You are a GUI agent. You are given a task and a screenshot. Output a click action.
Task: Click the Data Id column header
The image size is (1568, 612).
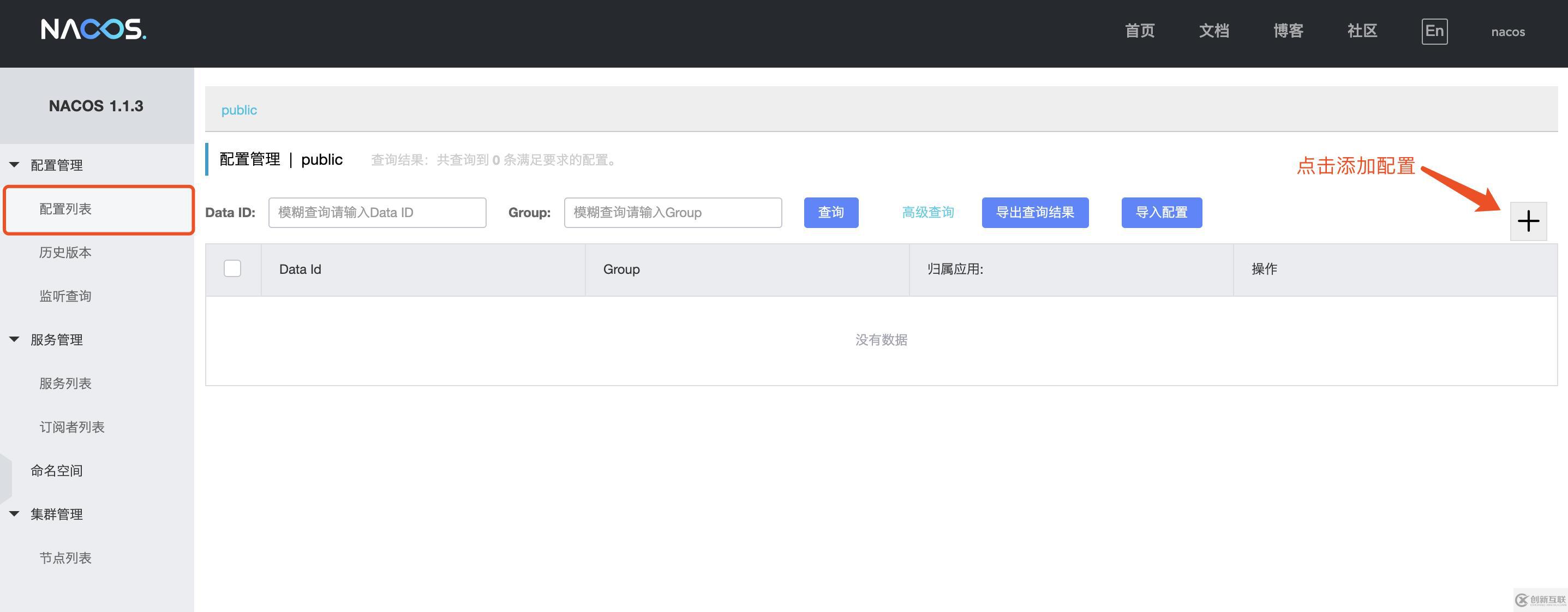pos(423,269)
